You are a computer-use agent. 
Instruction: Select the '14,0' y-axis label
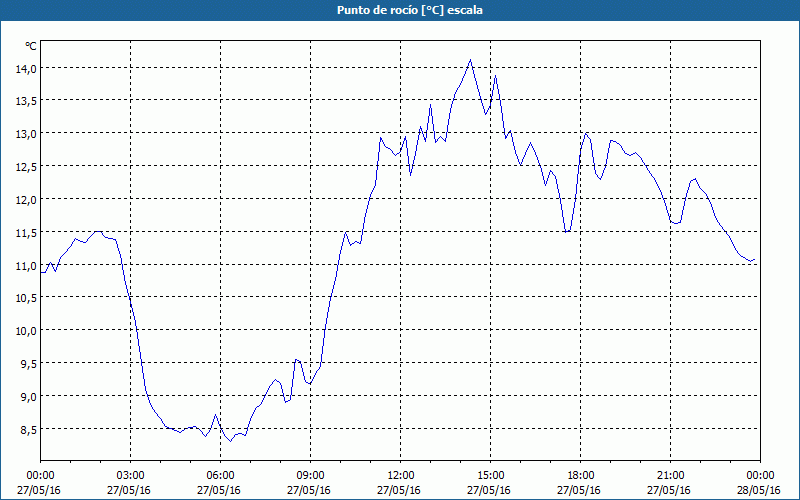pos(26,68)
